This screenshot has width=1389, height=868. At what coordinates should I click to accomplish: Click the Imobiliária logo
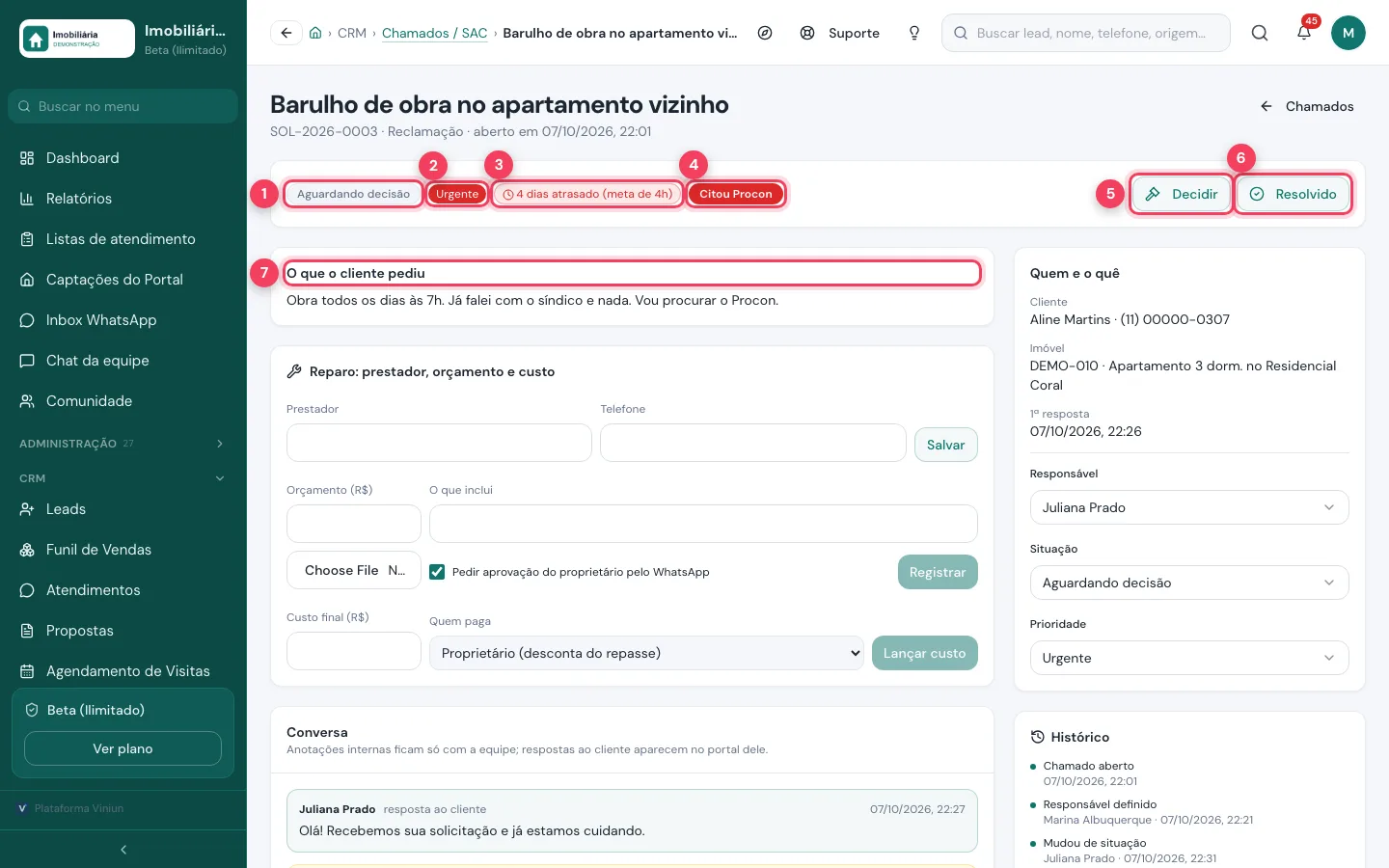77,39
